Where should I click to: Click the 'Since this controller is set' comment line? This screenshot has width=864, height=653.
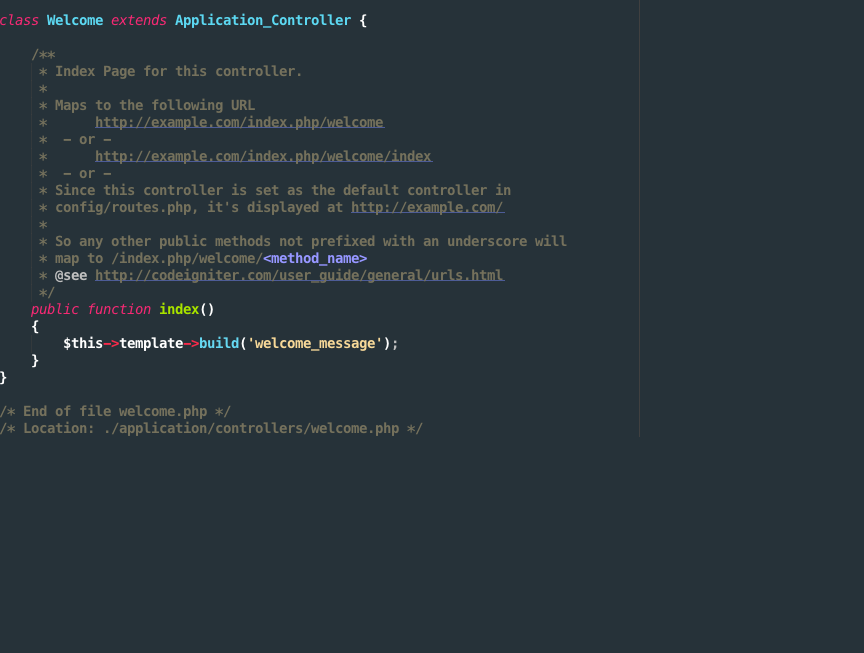pyautogui.click(x=283, y=190)
